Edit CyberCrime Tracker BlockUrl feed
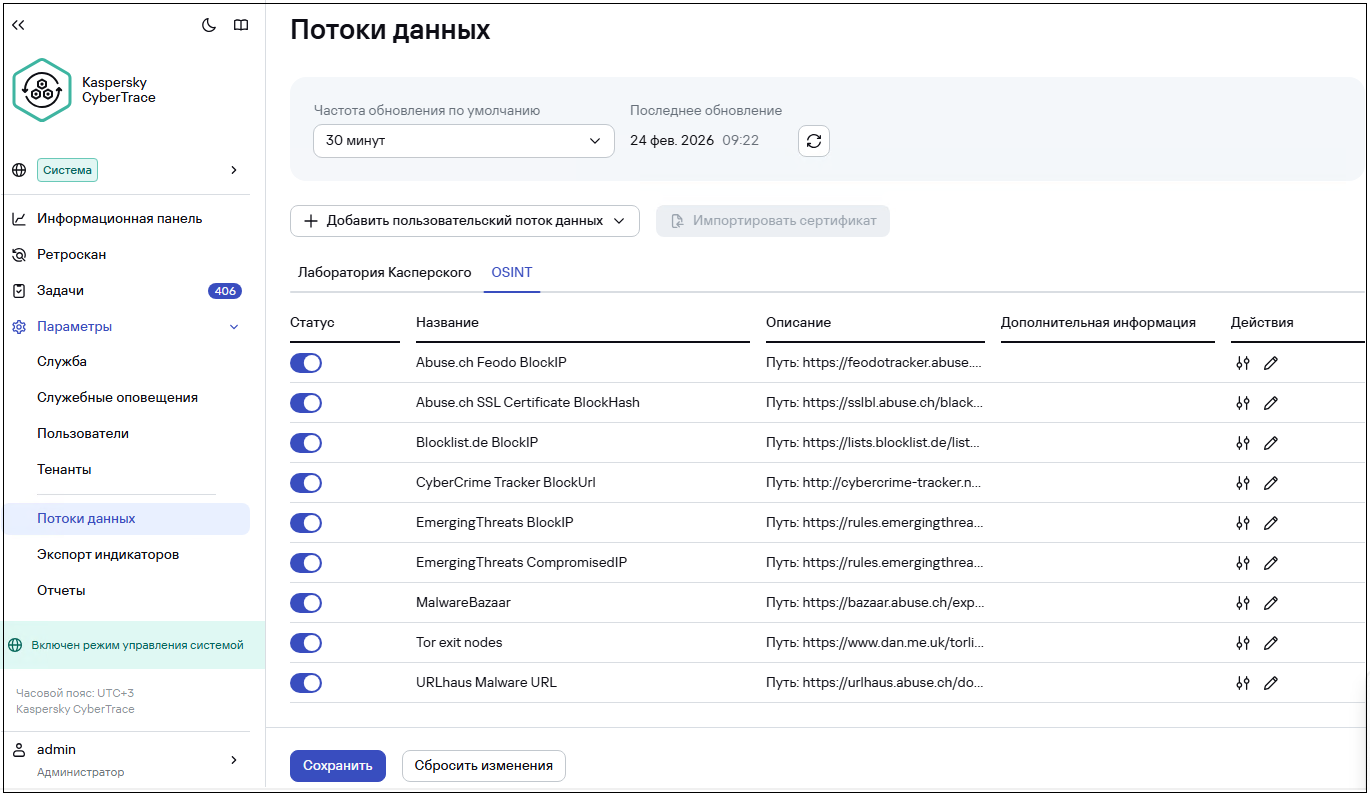The height and width of the screenshot is (795, 1370). click(1271, 483)
